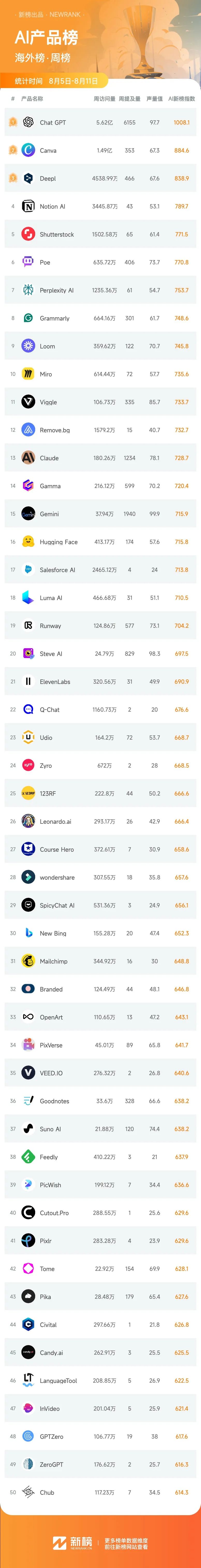Select the Claude logo icon

click(x=28, y=458)
